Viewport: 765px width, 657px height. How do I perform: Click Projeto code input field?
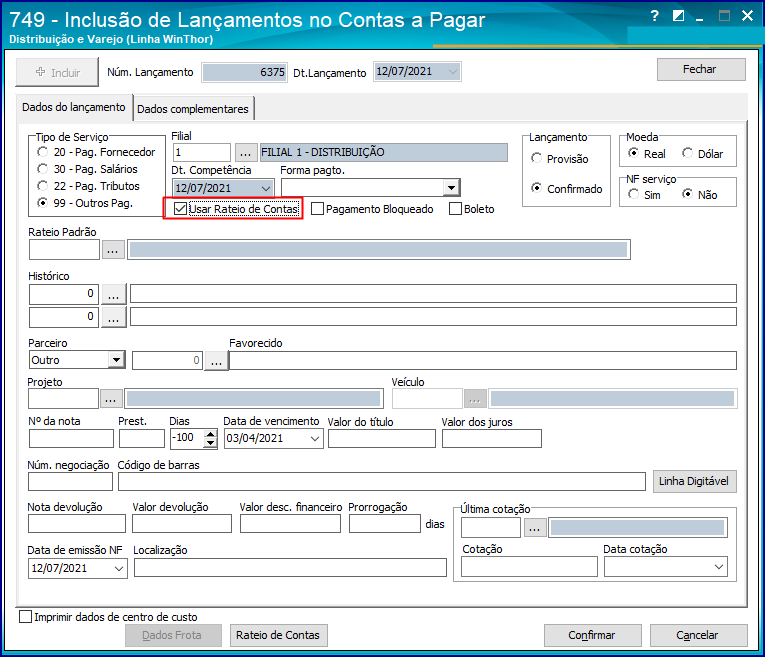point(64,399)
